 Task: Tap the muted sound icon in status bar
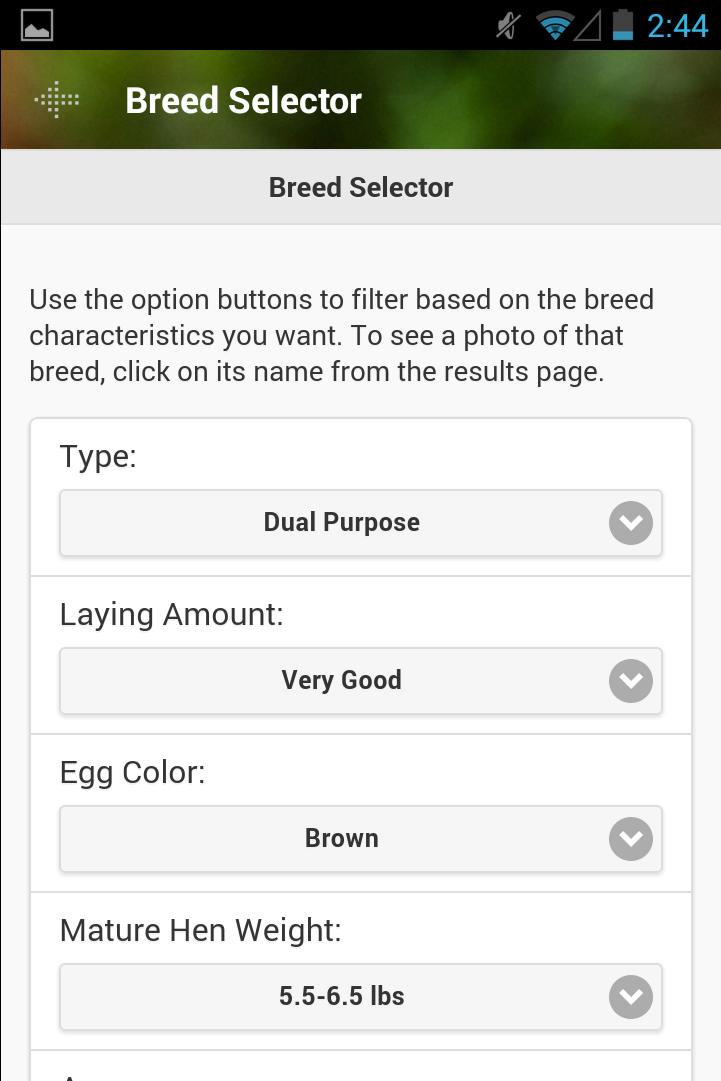click(506, 25)
